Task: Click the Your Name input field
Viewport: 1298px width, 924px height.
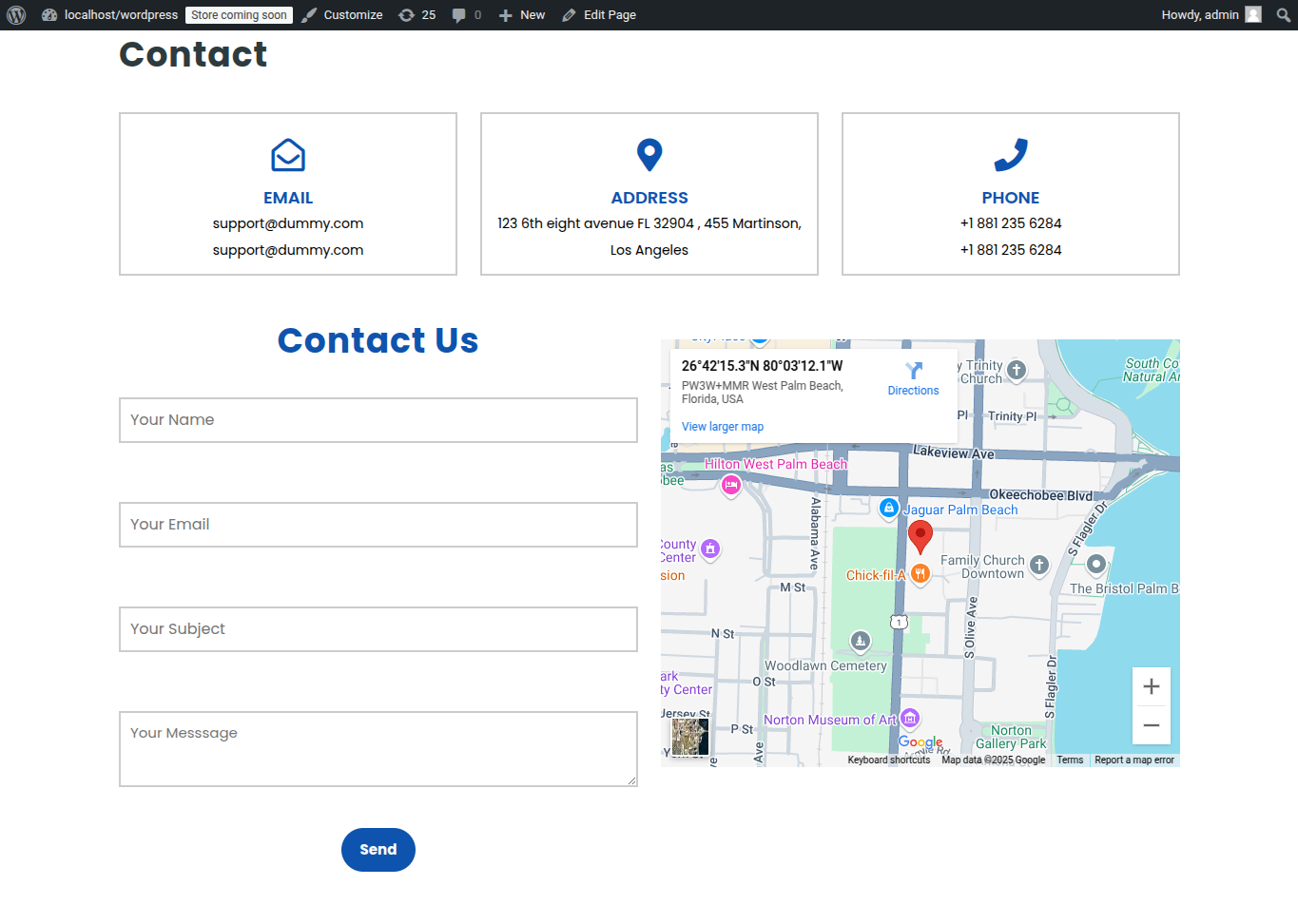Action: (378, 420)
